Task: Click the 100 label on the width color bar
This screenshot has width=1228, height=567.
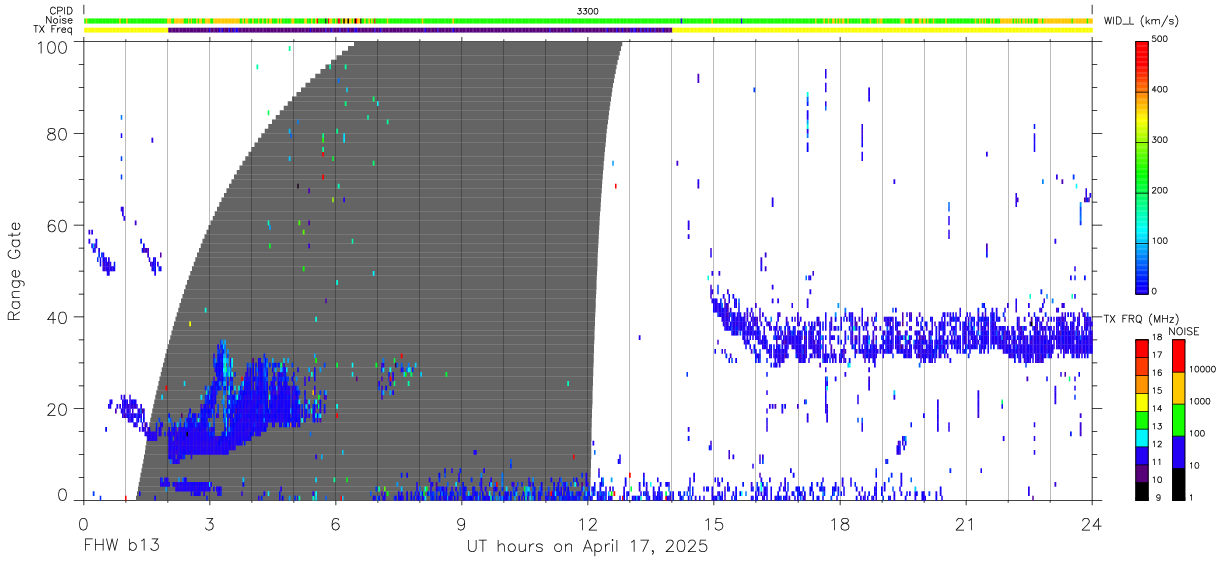Action: [1159, 241]
